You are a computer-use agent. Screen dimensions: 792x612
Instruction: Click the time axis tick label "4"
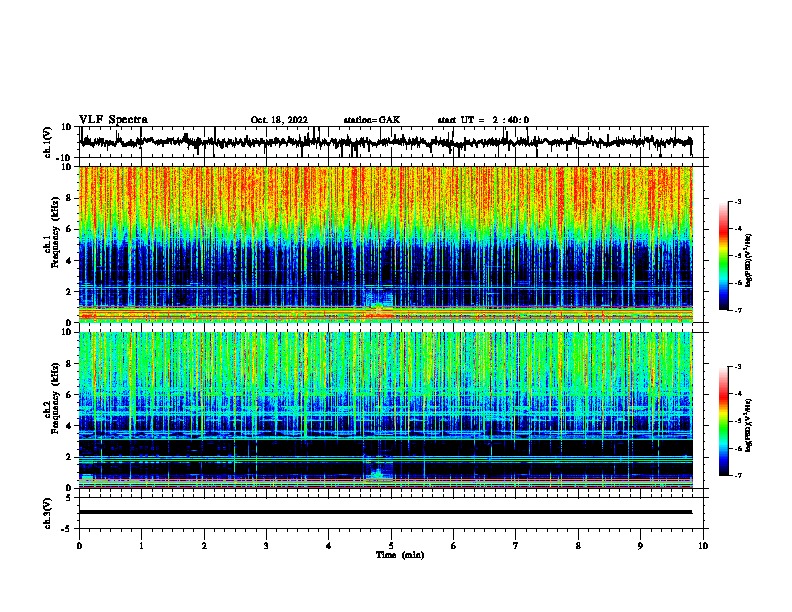[x=329, y=546]
